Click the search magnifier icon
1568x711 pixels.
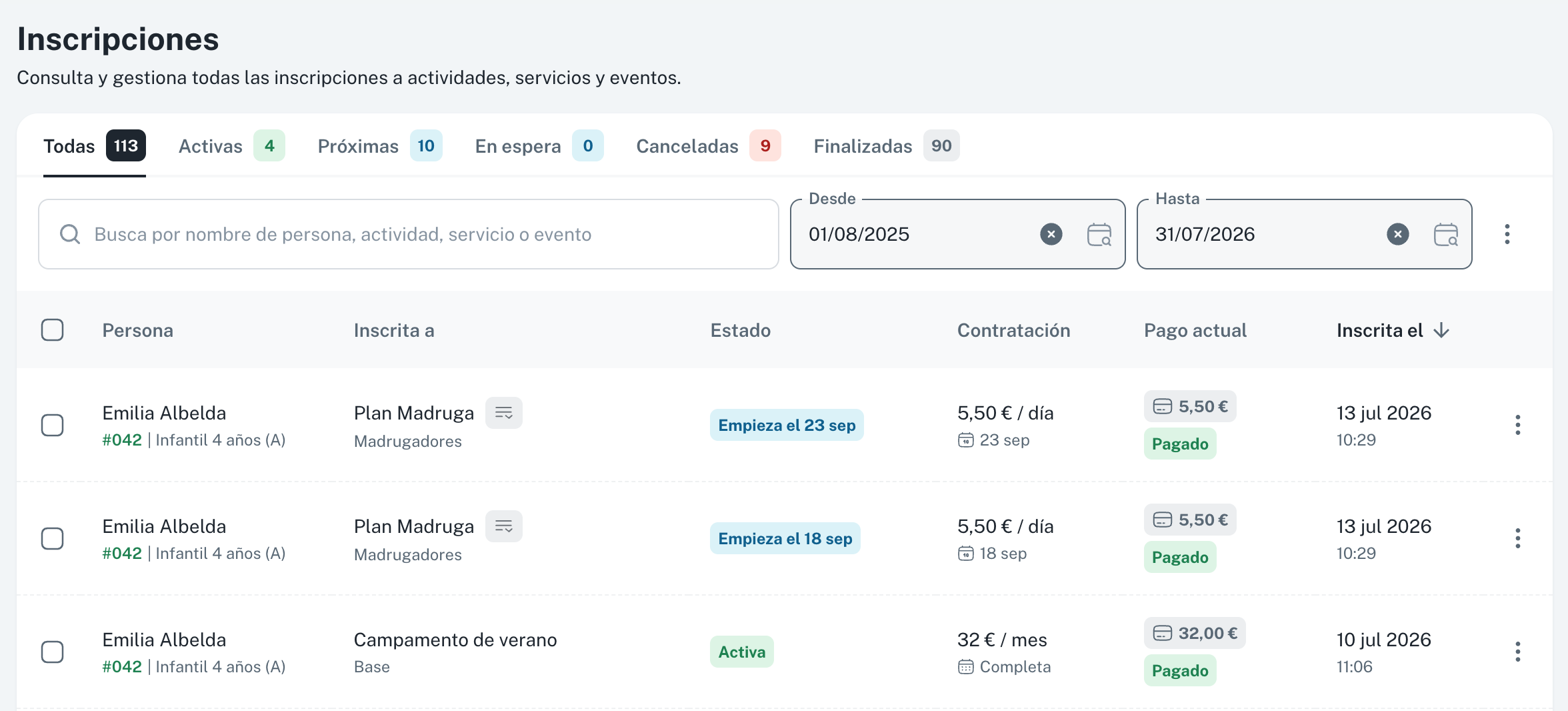70,234
